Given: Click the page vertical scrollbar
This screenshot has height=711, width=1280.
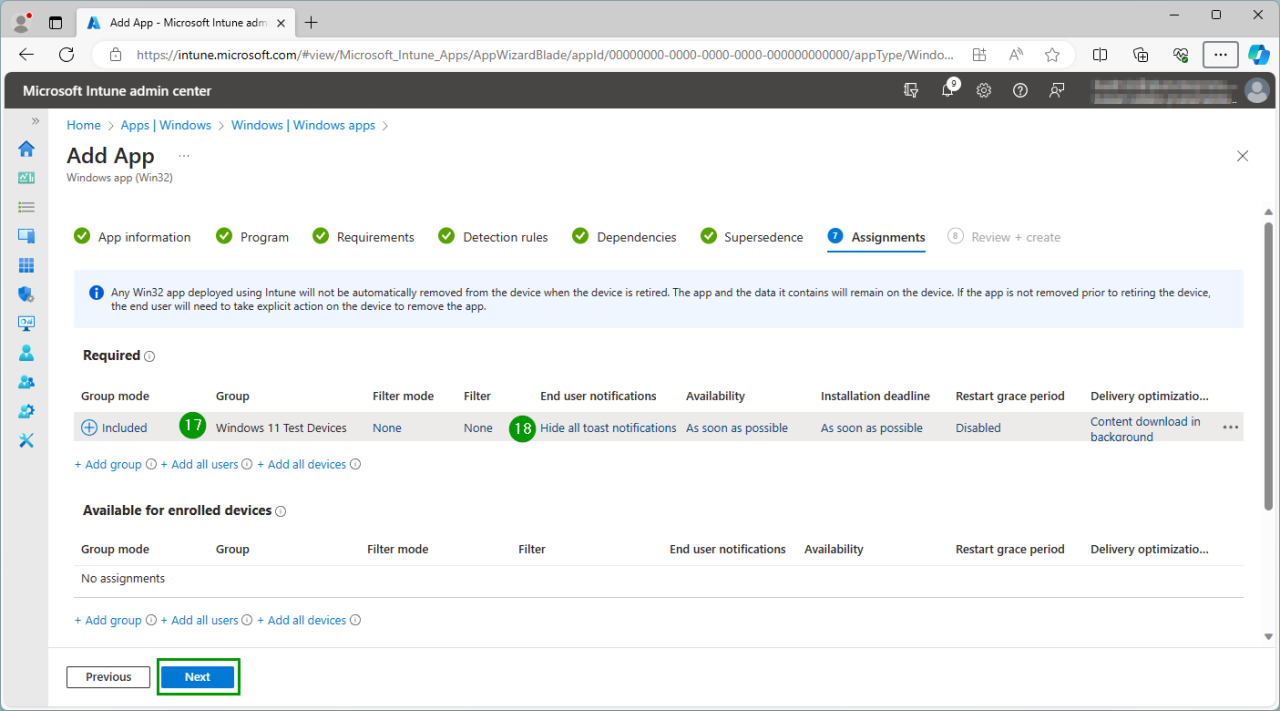Looking at the screenshot, I should (1268, 400).
